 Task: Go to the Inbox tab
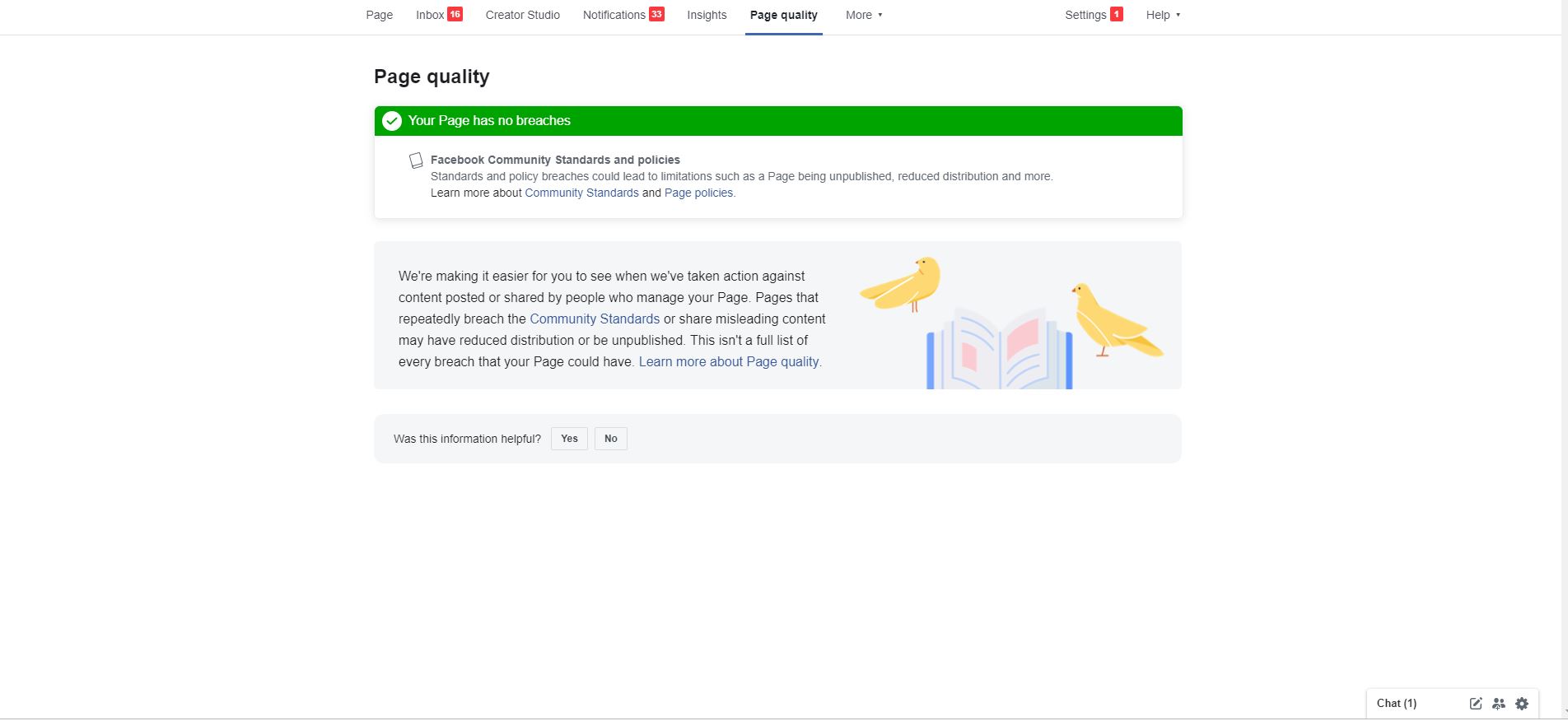[430, 15]
